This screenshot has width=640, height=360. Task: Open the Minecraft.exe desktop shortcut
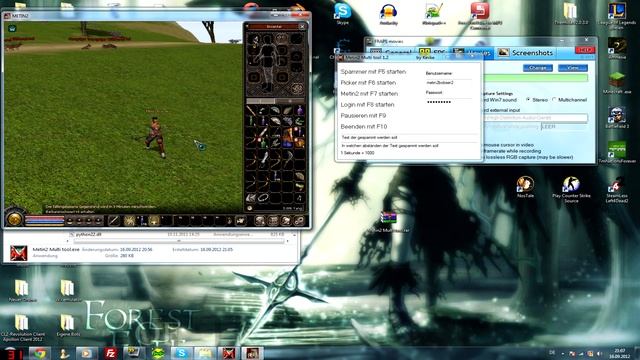click(x=617, y=82)
